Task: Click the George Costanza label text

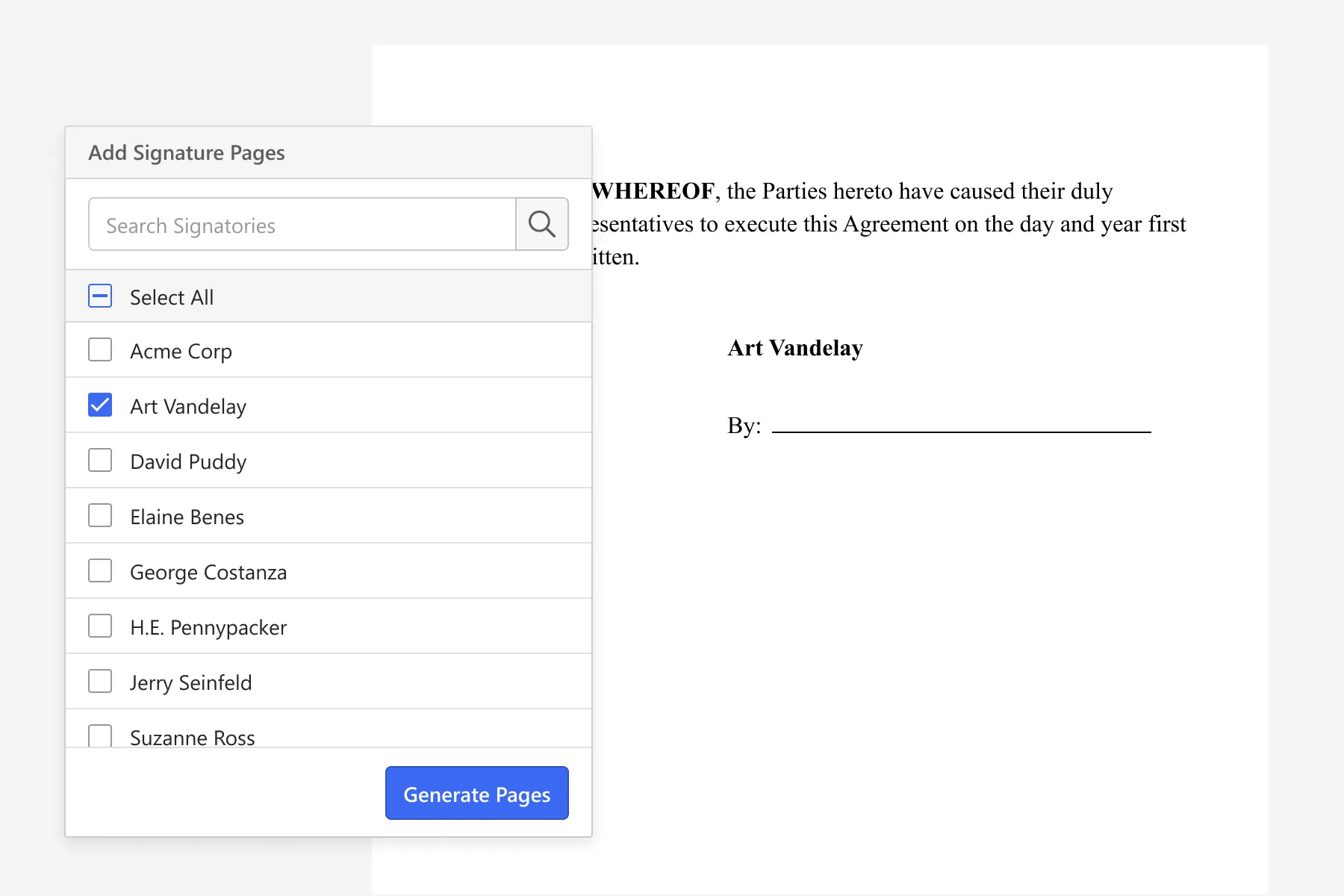Action: point(208,572)
